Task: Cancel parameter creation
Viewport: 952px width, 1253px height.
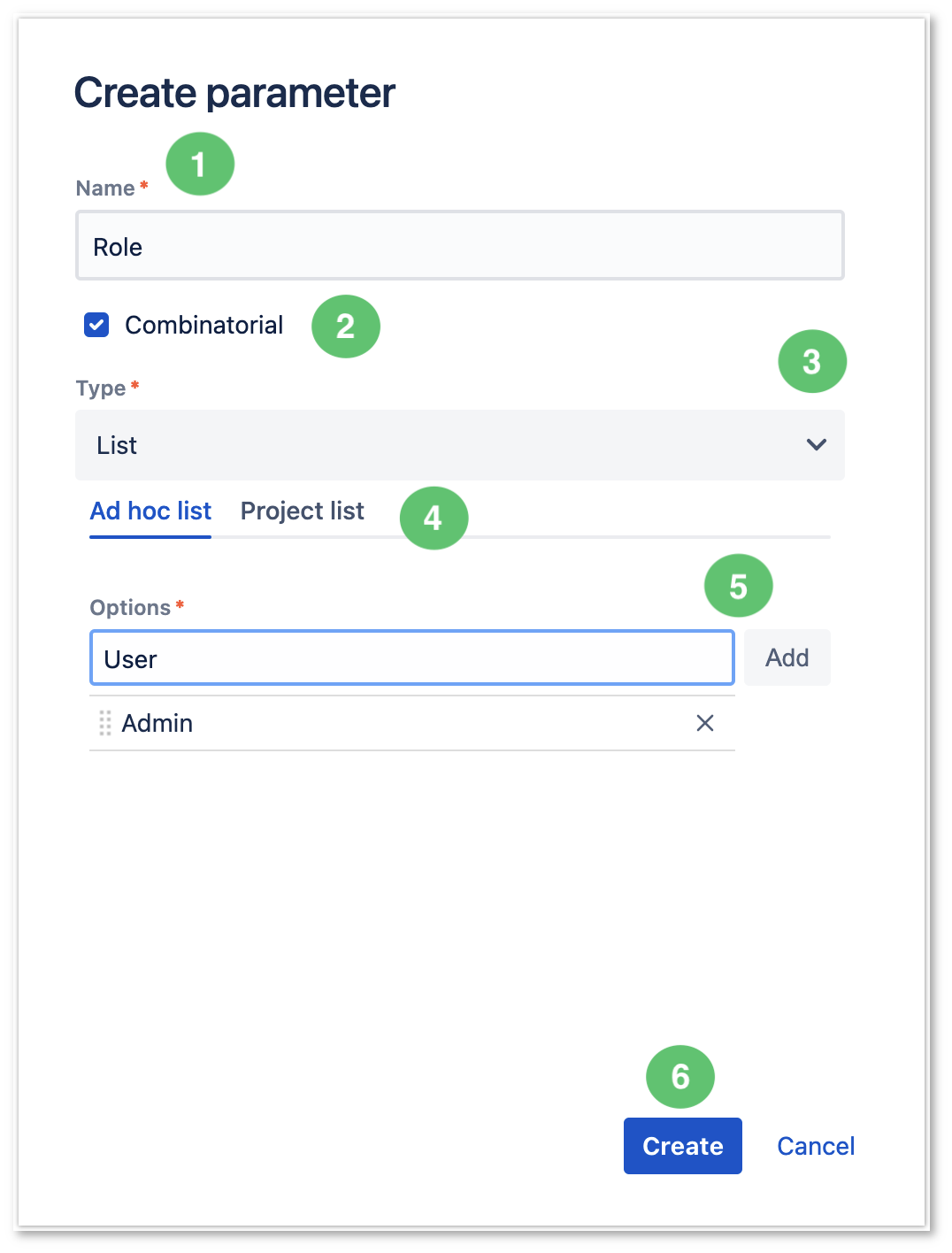Action: point(816,1146)
